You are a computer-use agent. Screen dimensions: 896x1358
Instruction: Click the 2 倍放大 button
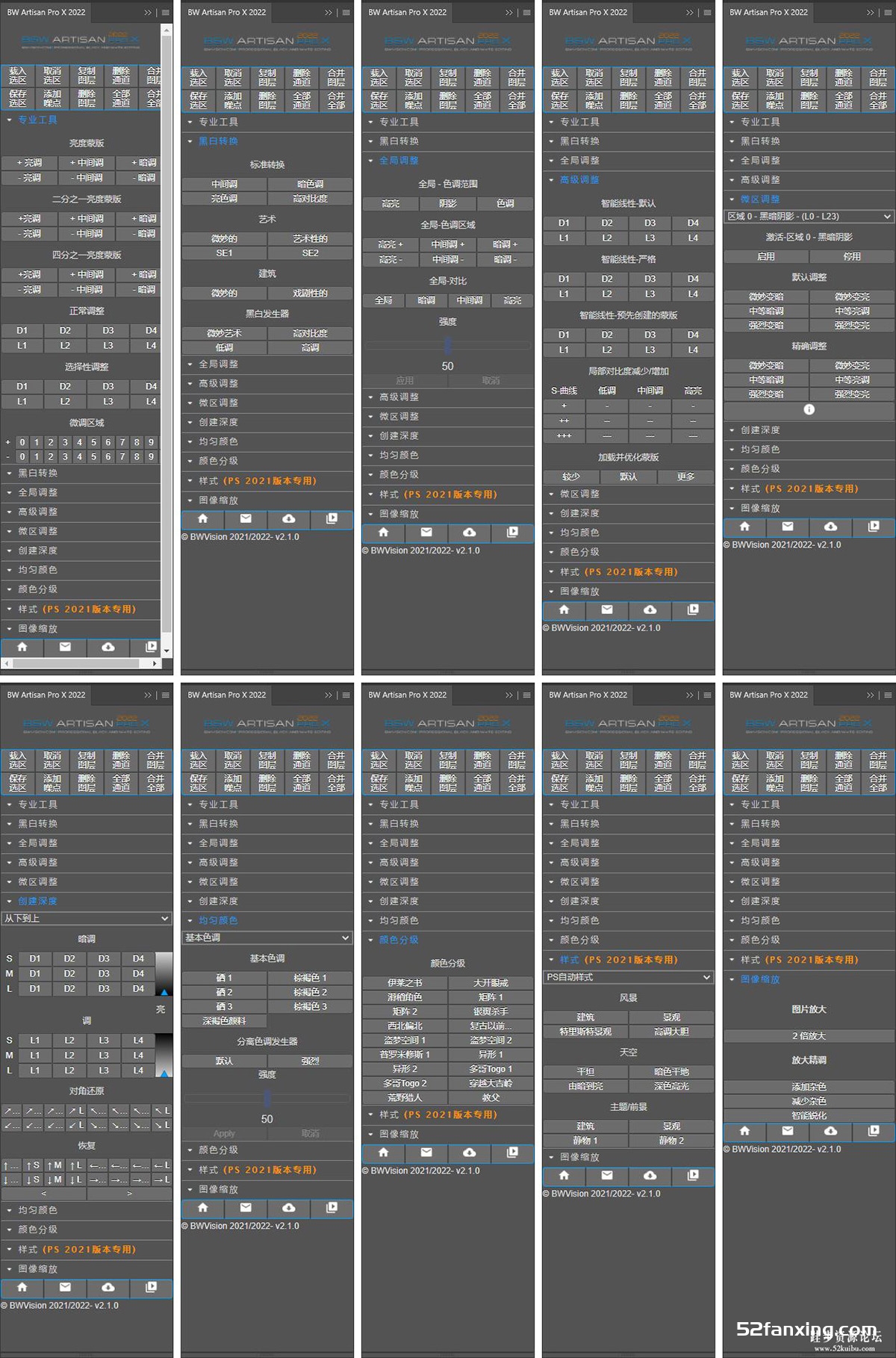[809, 1036]
